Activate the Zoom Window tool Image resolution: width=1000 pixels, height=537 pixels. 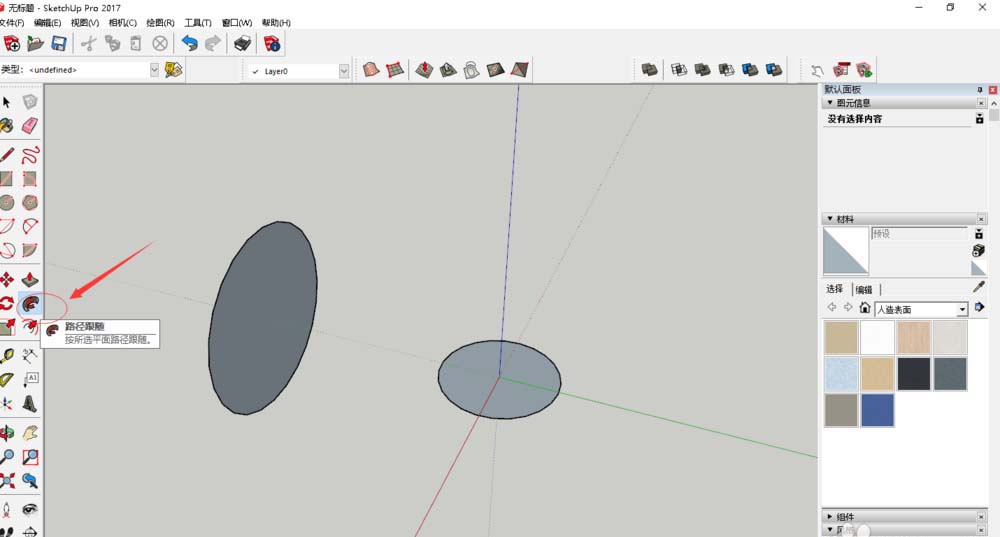tap(29, 457)
